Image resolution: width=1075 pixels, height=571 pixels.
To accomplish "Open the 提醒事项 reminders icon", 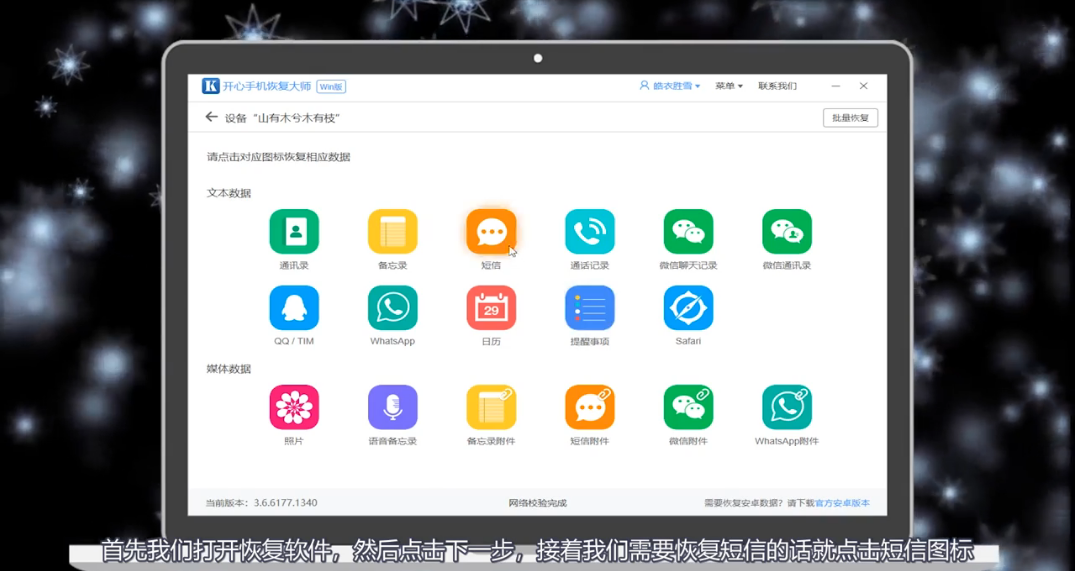I will point(590,308).
